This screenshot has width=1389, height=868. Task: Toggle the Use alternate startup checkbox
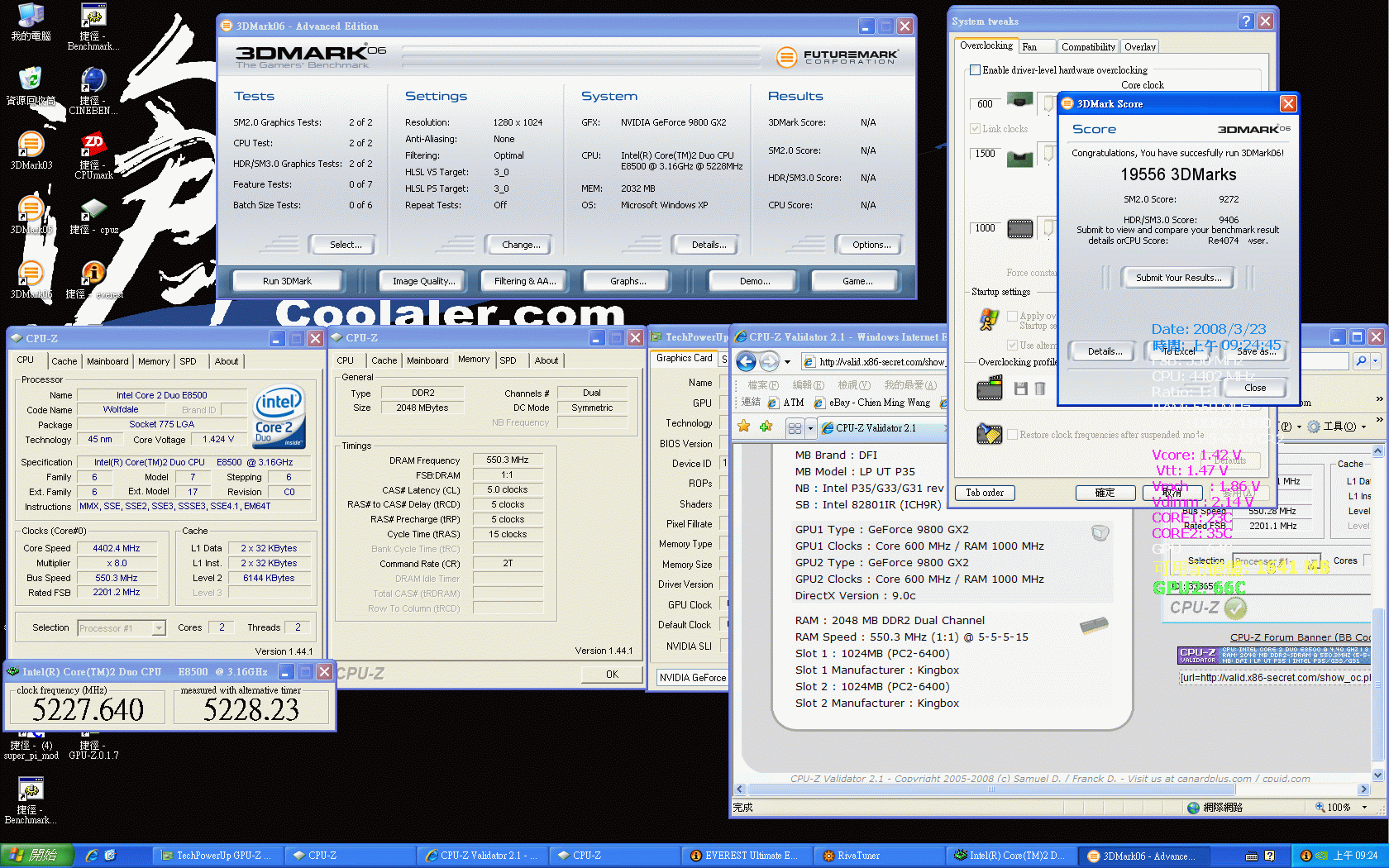point(1013,346)
